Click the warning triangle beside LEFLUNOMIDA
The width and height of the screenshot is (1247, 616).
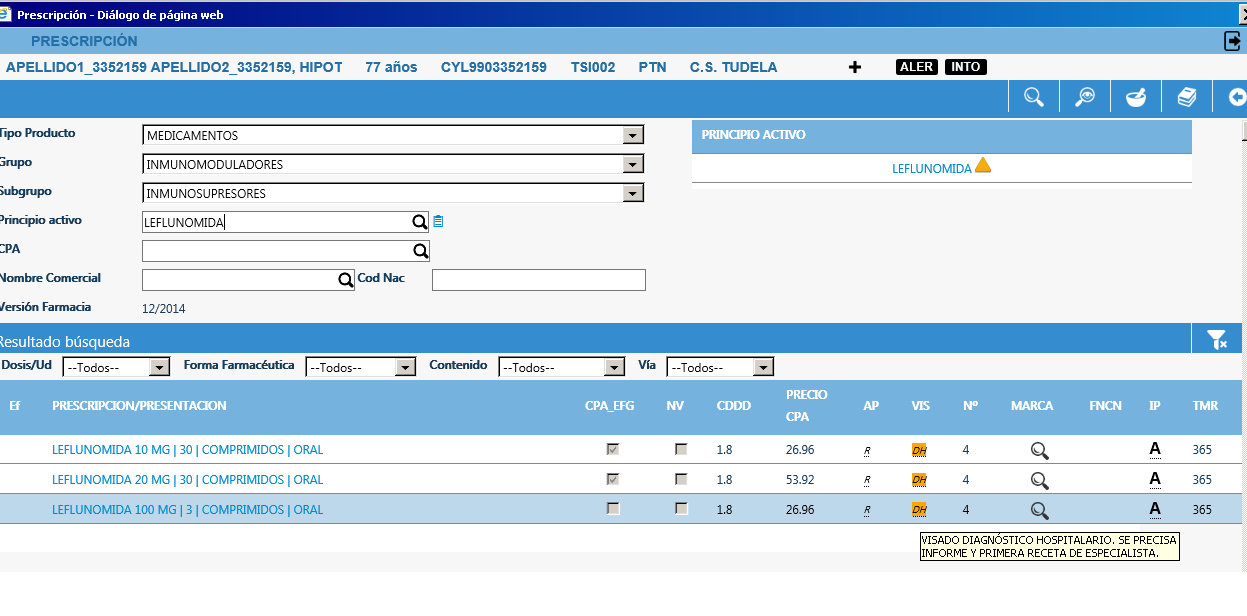tap(983, 166)
